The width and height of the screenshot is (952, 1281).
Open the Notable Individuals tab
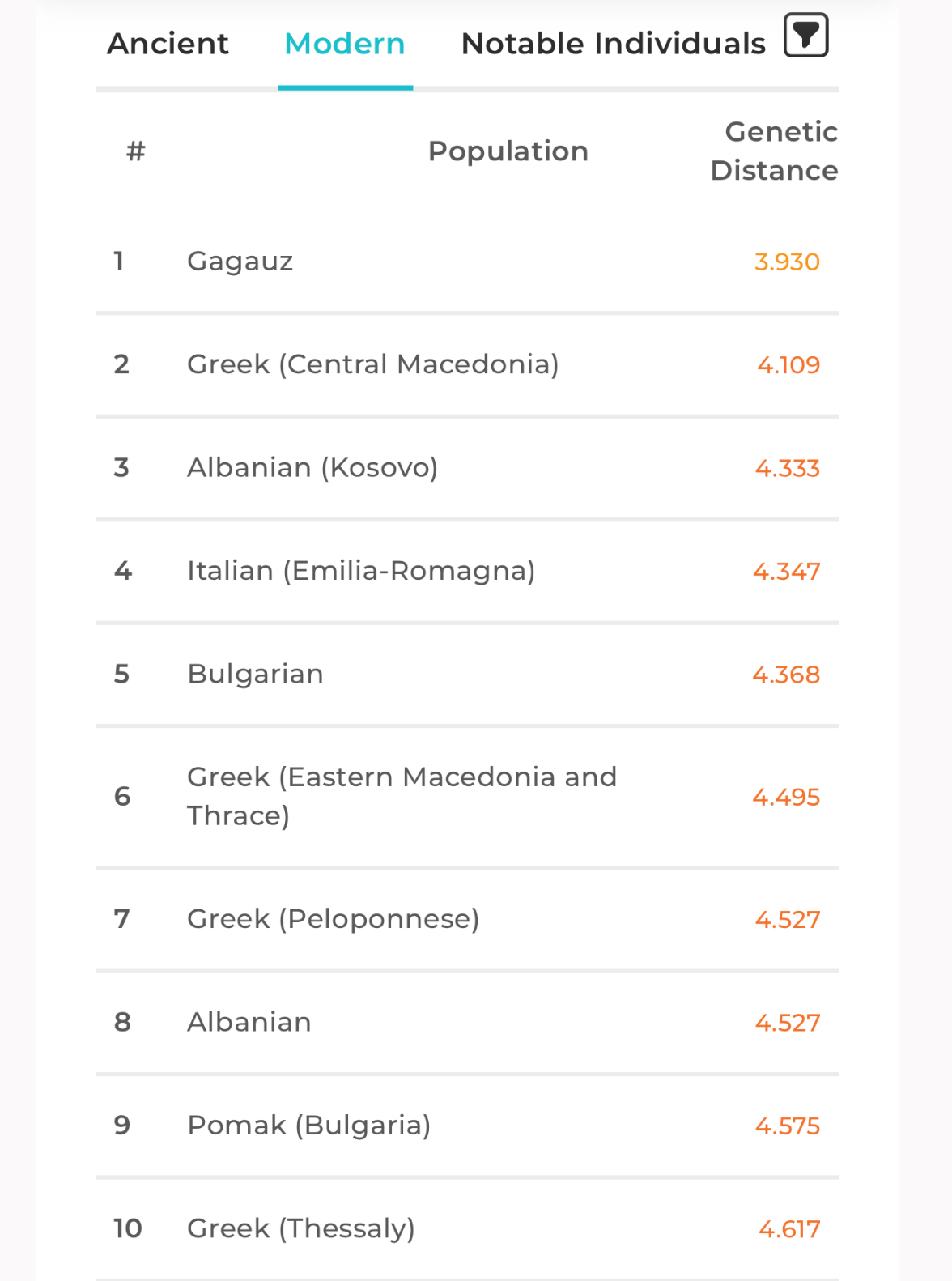[x=613, y=44]
